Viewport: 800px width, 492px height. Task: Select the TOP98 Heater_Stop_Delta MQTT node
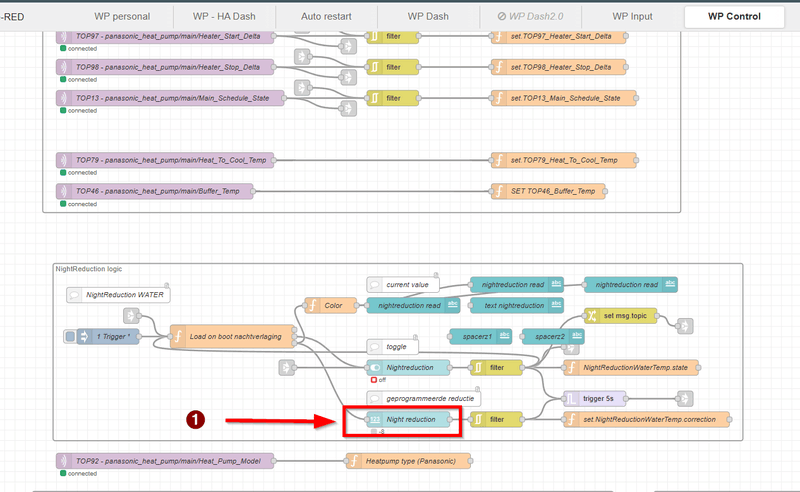pos(165,67)
